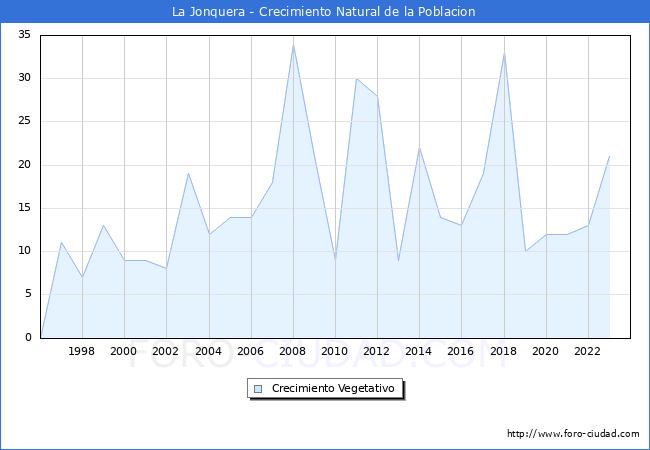Select the 2020 x-axis label
Viewport: 650px width, 450px height.
(546, 351)
